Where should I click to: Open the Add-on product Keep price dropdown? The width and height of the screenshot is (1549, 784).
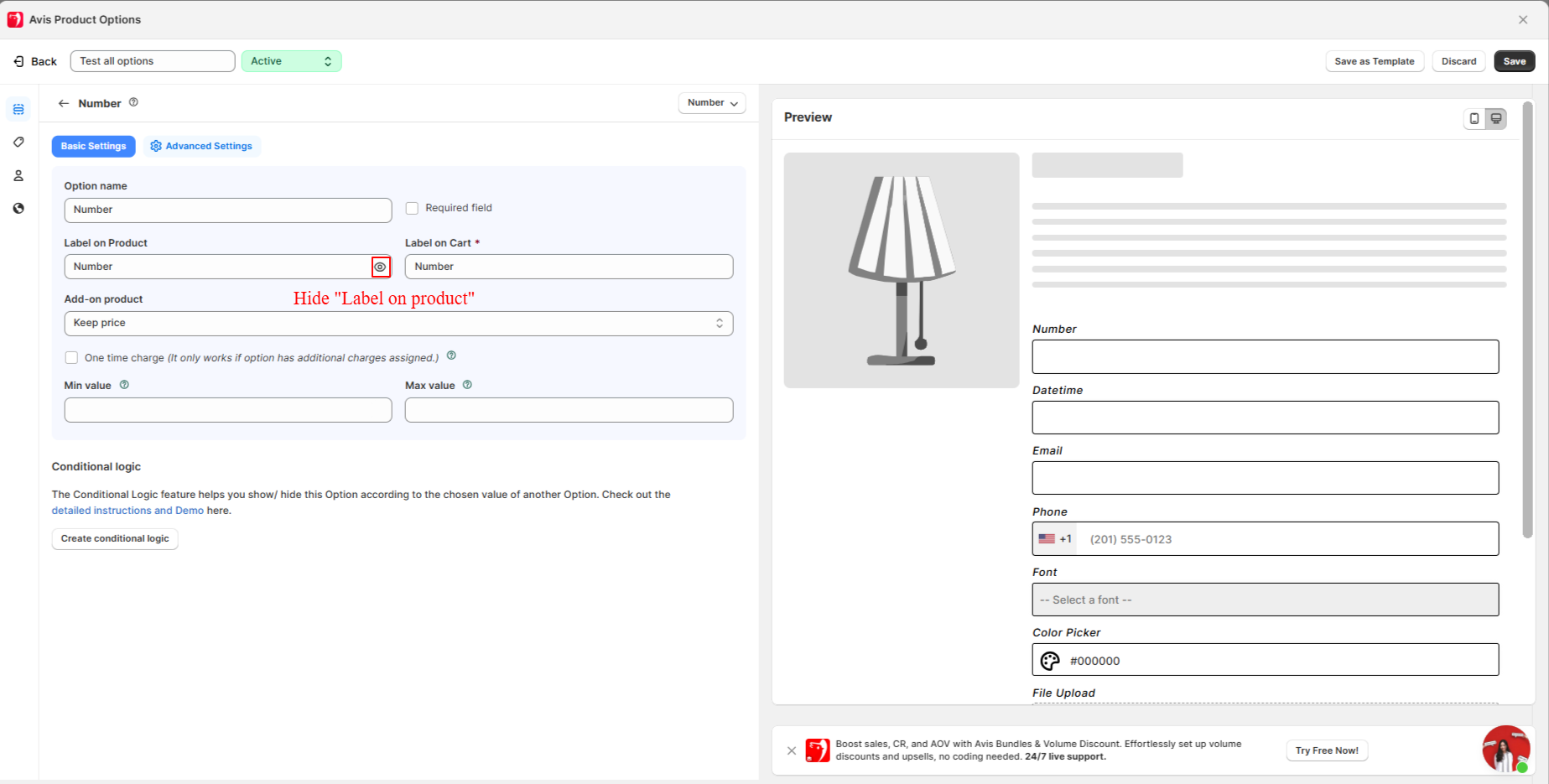point(398,324)
